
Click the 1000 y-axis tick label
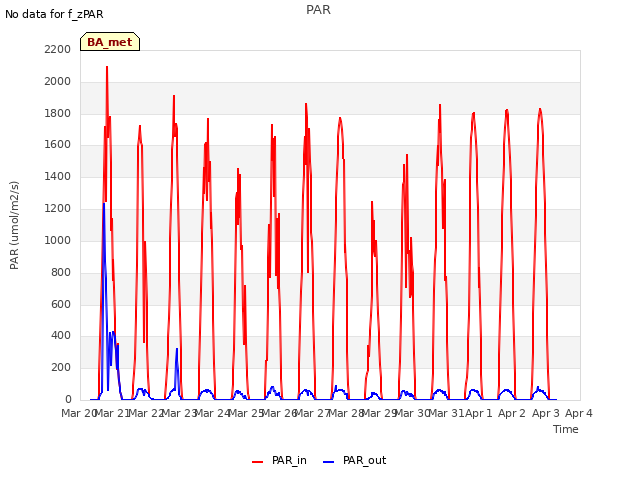click(x=58, y=240)
